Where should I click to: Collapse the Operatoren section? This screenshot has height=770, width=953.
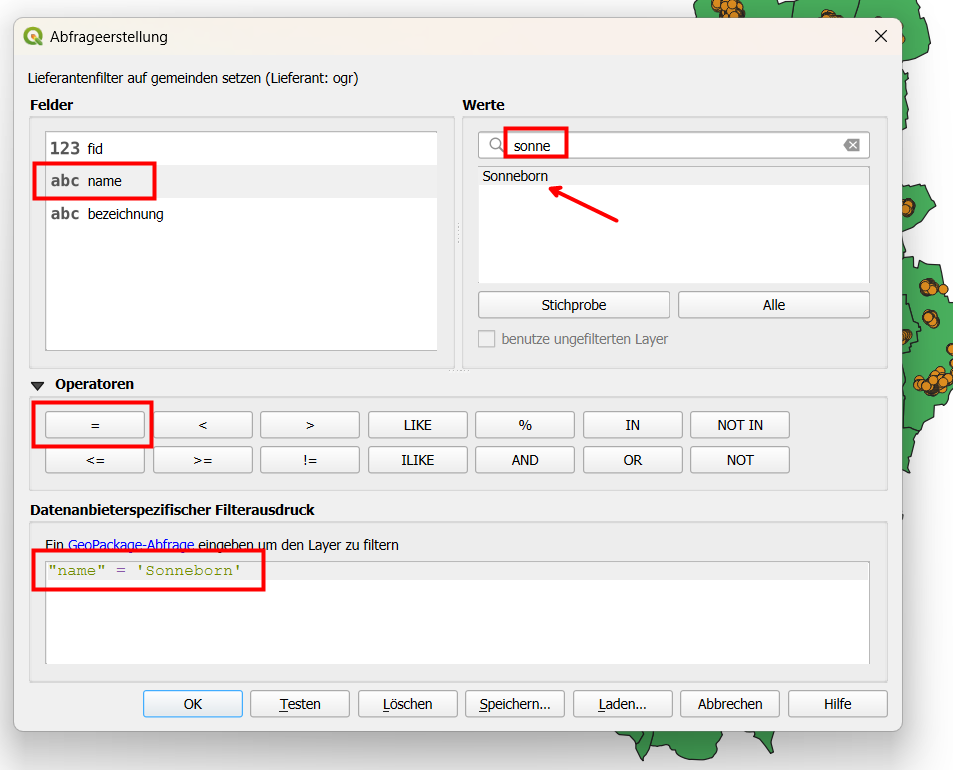[38, 385]
